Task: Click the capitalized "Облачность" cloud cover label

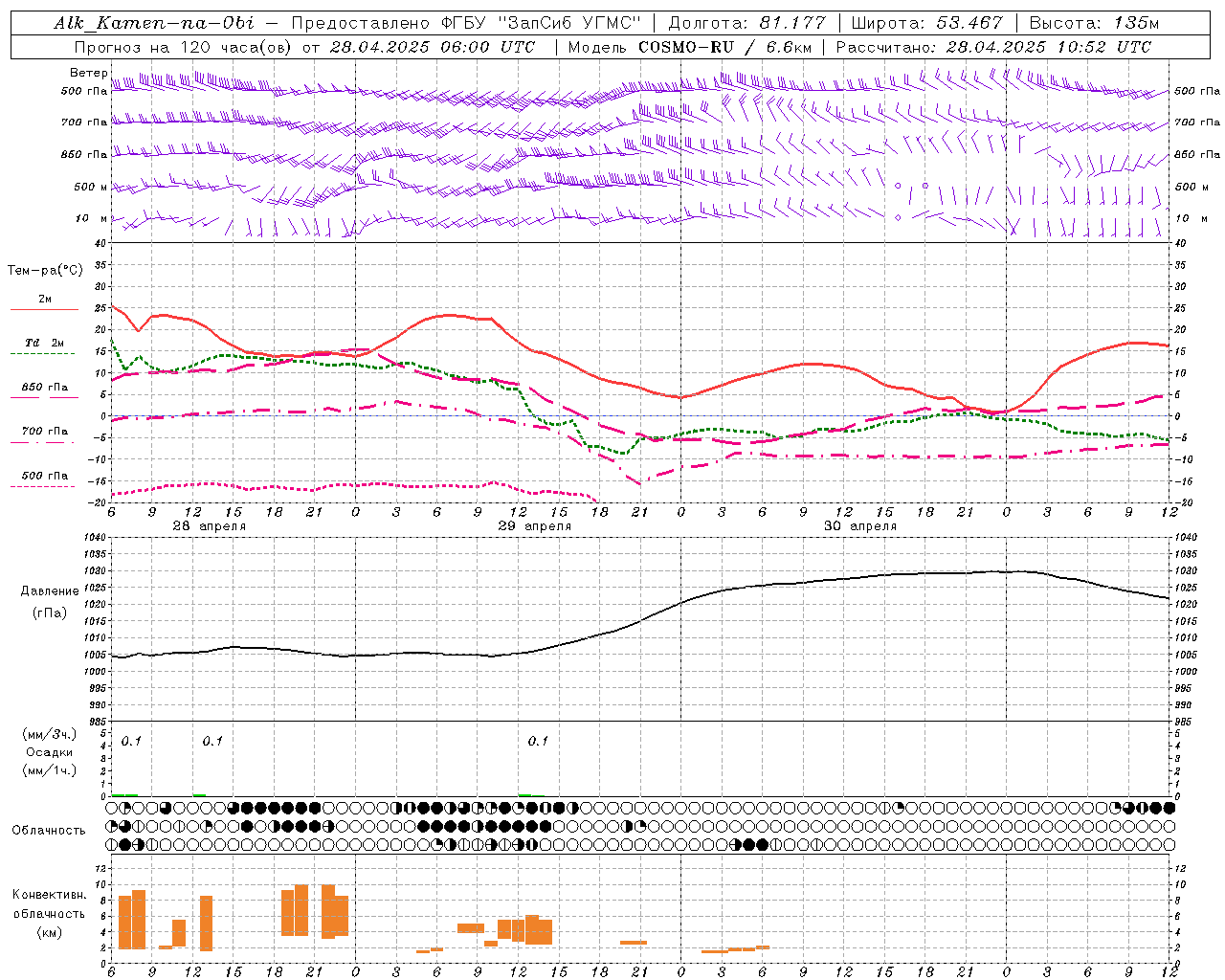Action: click(49, 830)
